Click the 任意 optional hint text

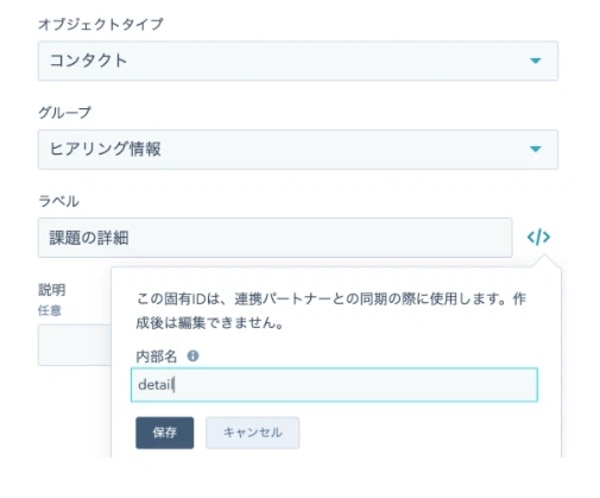(49, 310)
